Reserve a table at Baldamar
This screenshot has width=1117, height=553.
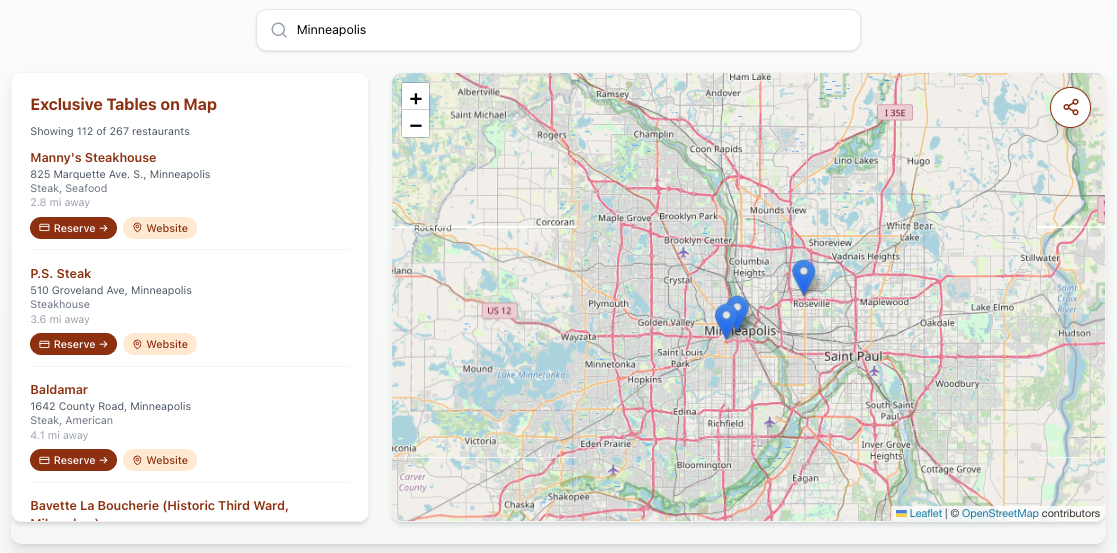73,460
